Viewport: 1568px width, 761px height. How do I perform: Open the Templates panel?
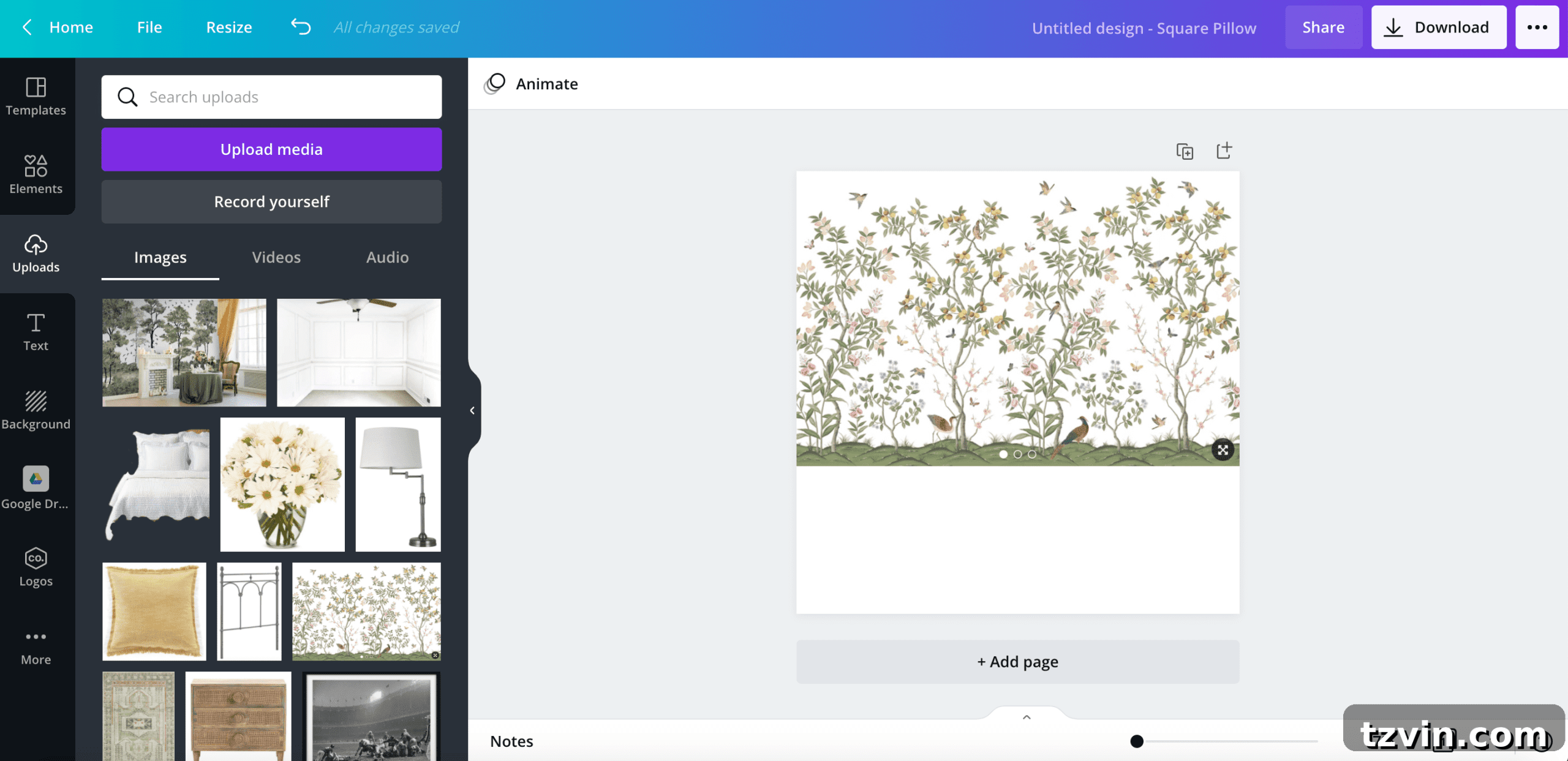point(36,97)
